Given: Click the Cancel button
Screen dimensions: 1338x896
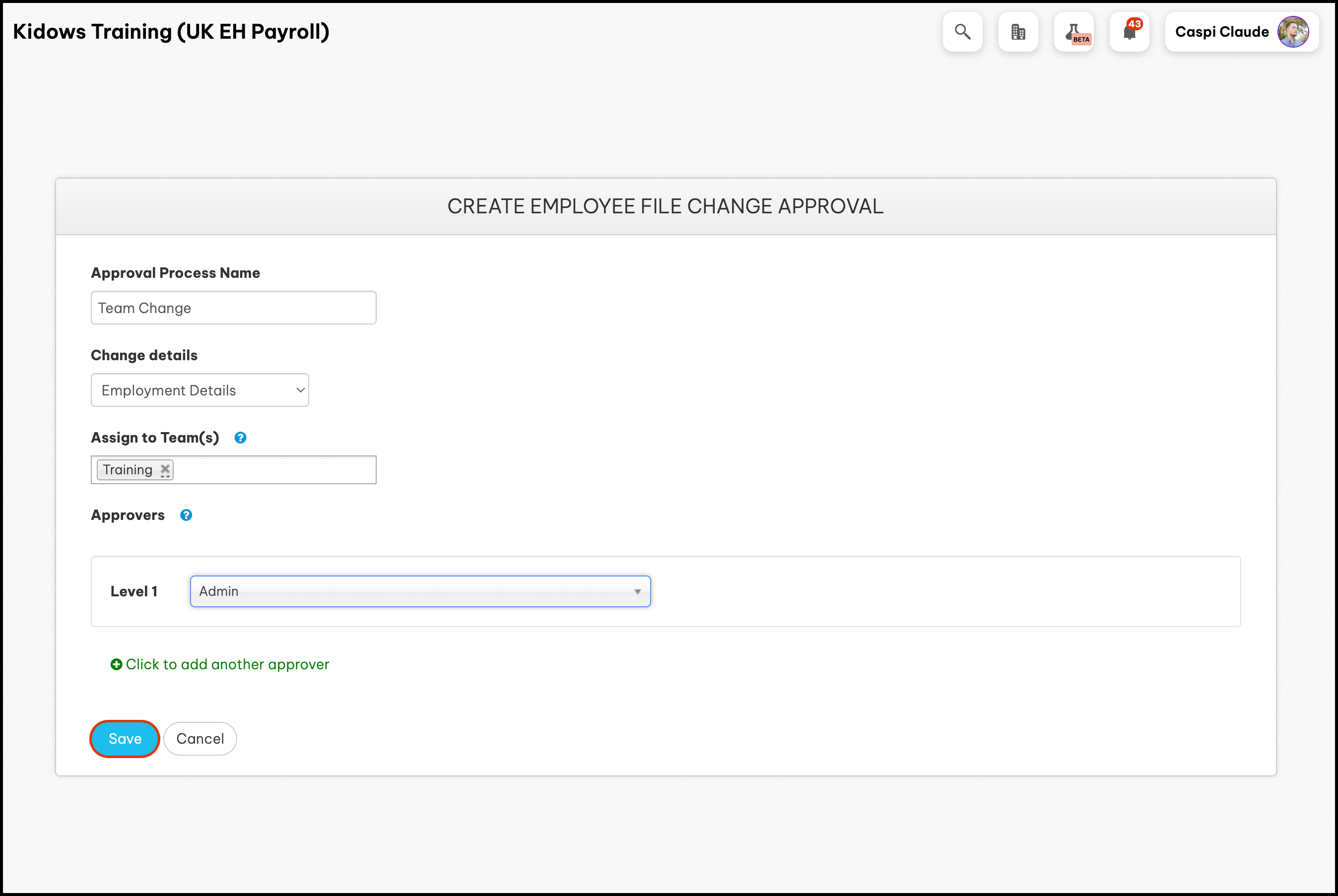Looking at the screenshot, I should [x=200, y=739].
